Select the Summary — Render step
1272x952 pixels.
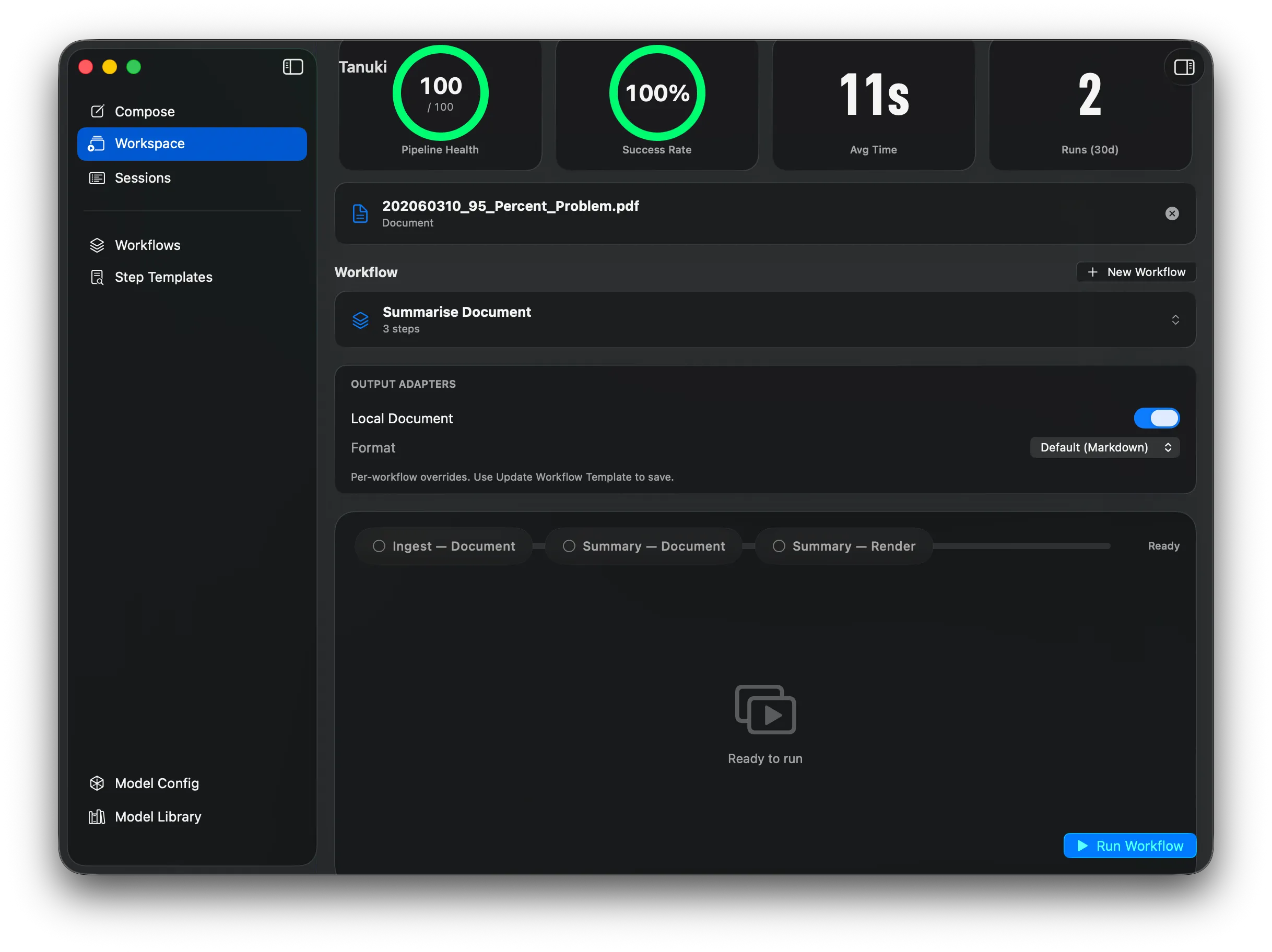pyautogui.click(x=844, y=545)
